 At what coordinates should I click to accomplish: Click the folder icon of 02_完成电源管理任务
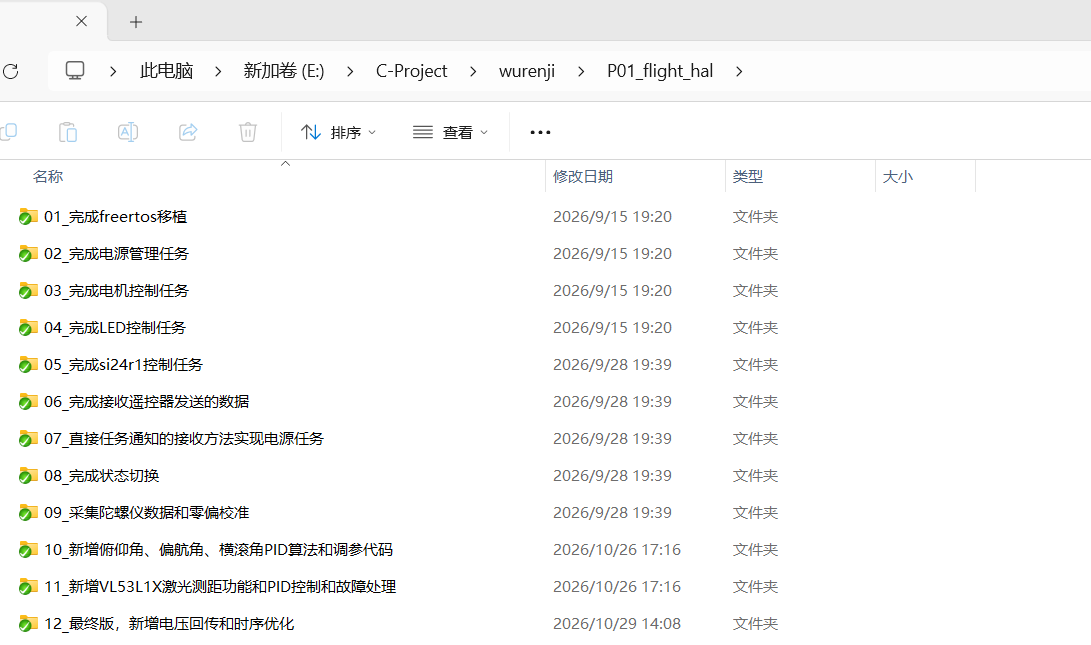click(28, 253)
